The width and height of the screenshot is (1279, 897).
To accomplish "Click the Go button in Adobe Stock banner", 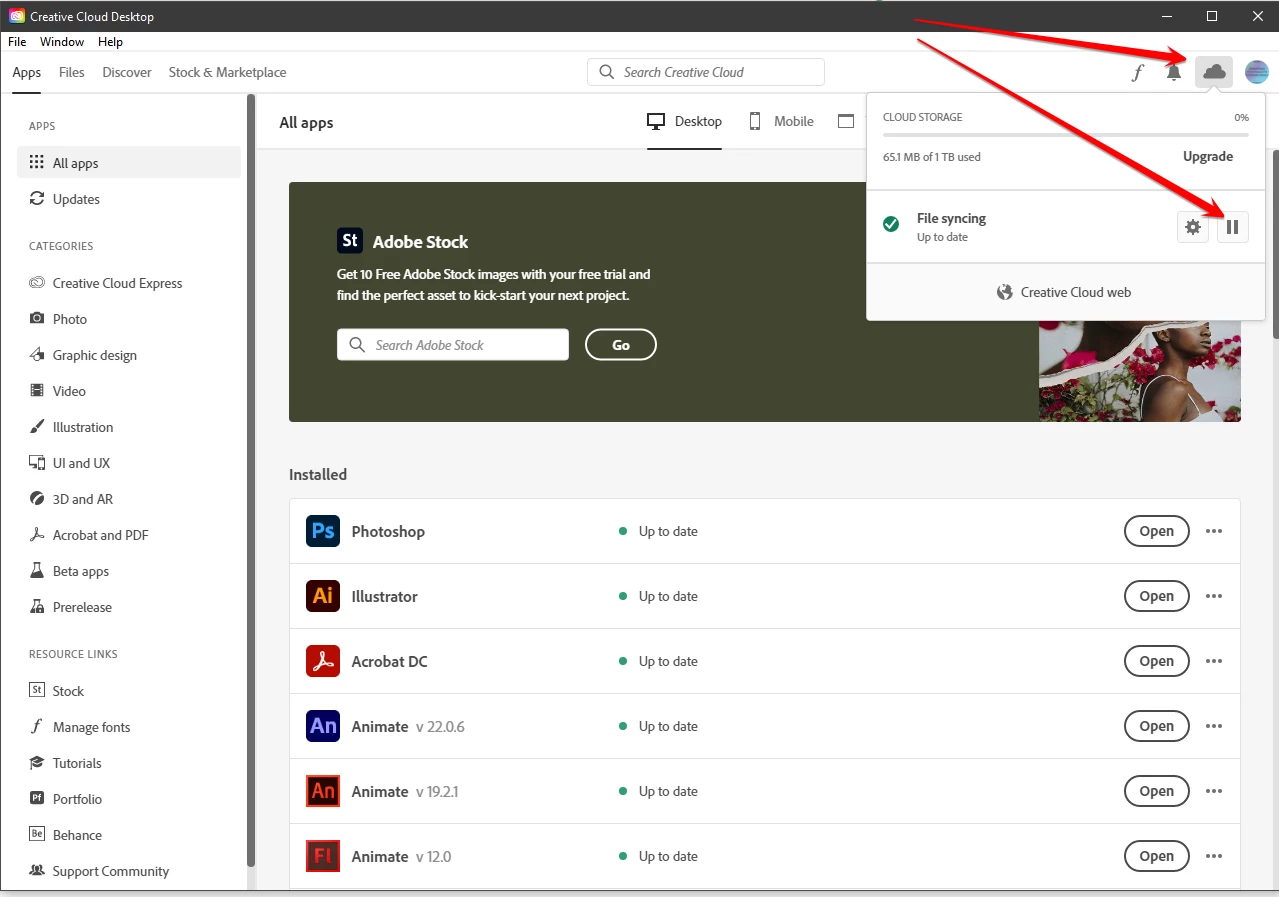I will (x=621, y=344).
